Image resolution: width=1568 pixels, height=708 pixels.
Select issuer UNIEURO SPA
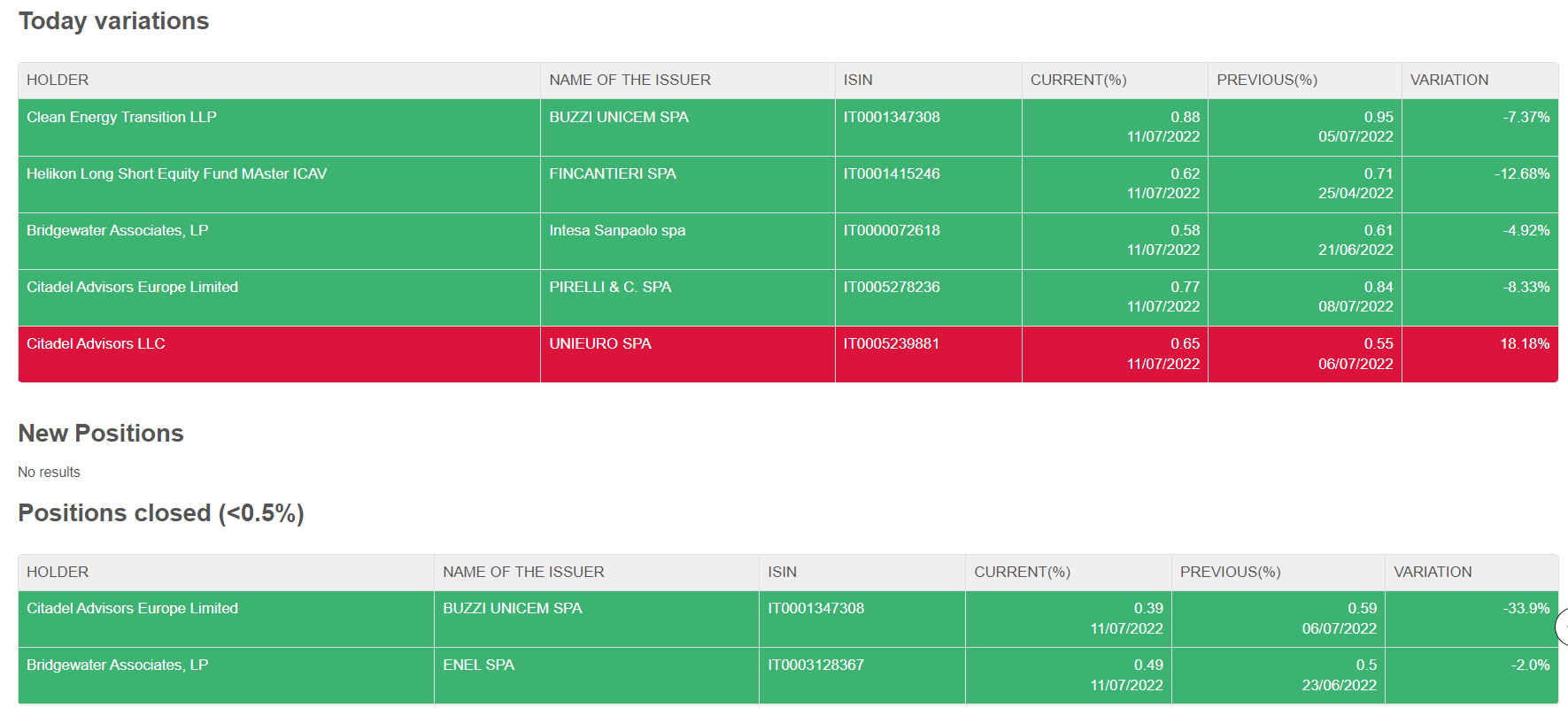coord(600,343)
